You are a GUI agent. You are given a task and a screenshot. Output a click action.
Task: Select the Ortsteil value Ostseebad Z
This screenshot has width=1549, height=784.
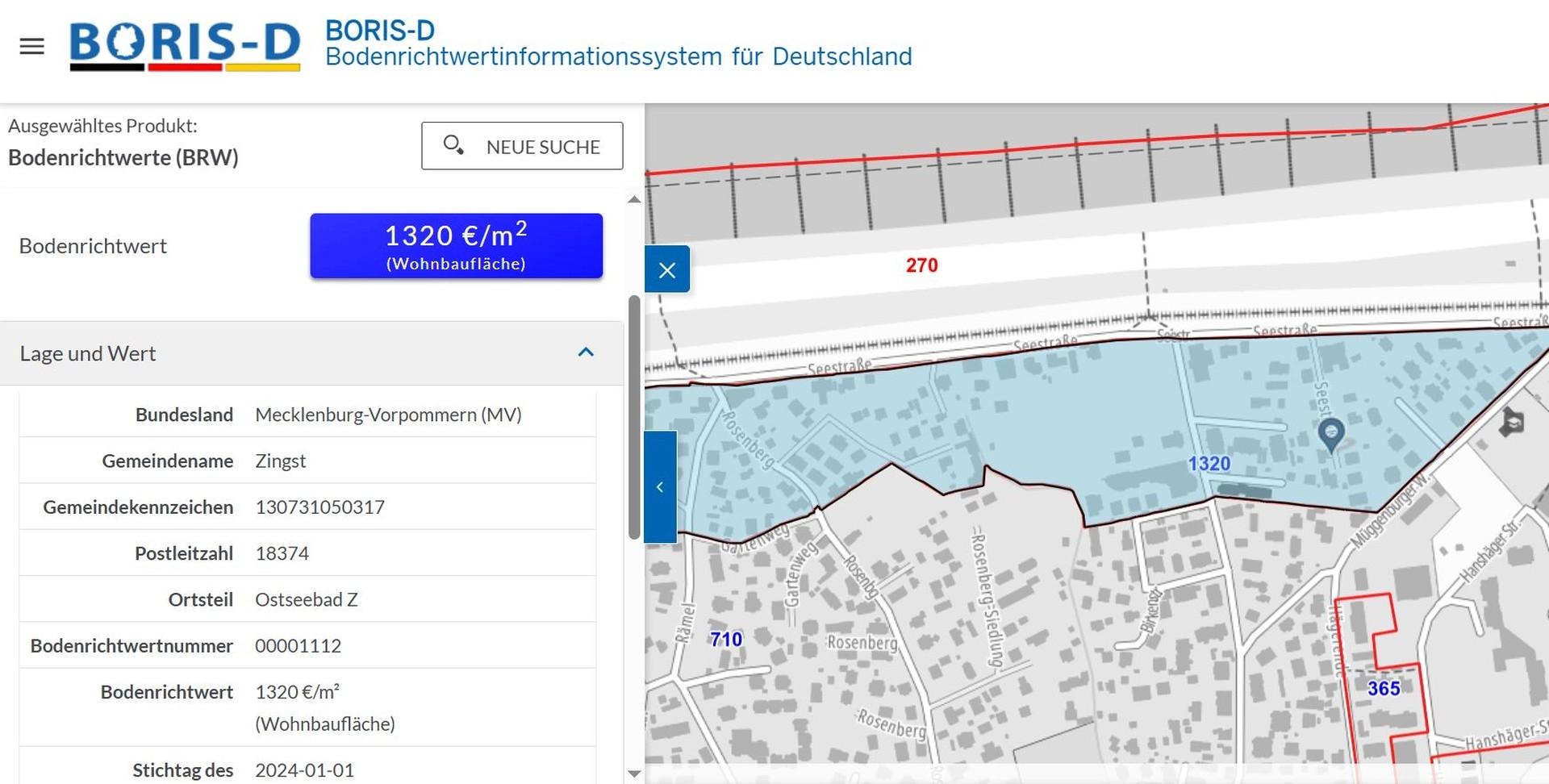[x=307, y=599]
